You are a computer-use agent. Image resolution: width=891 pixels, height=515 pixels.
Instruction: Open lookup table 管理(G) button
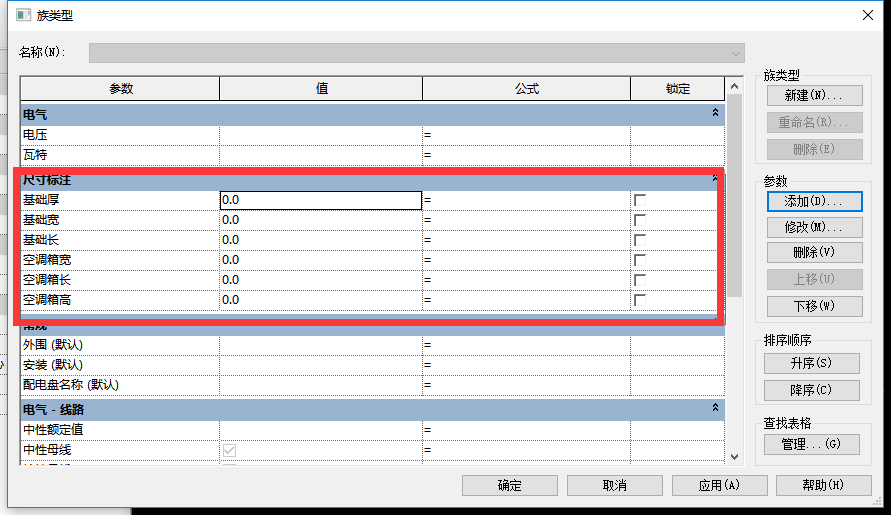pyautogui.click(x=811, y=445)
